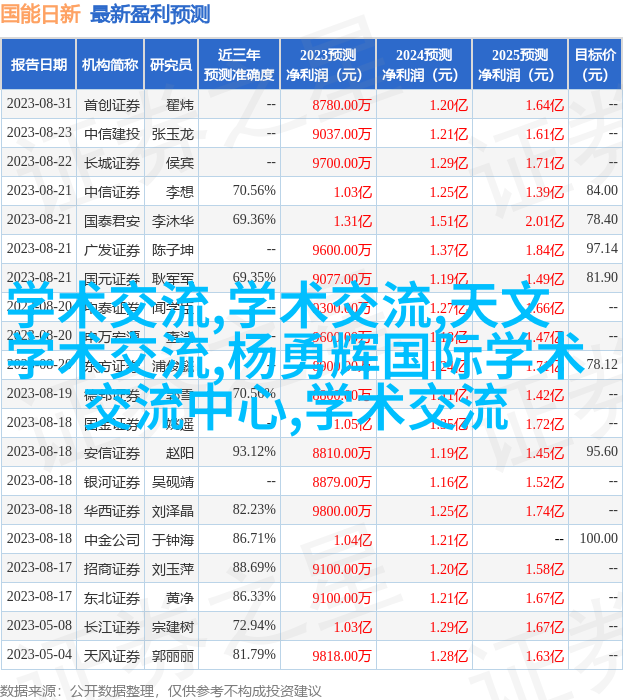The height and width of the screenshot is (700, 623).
Task: Click the 9700.00万 profit value
Action: tap(341, 163)
